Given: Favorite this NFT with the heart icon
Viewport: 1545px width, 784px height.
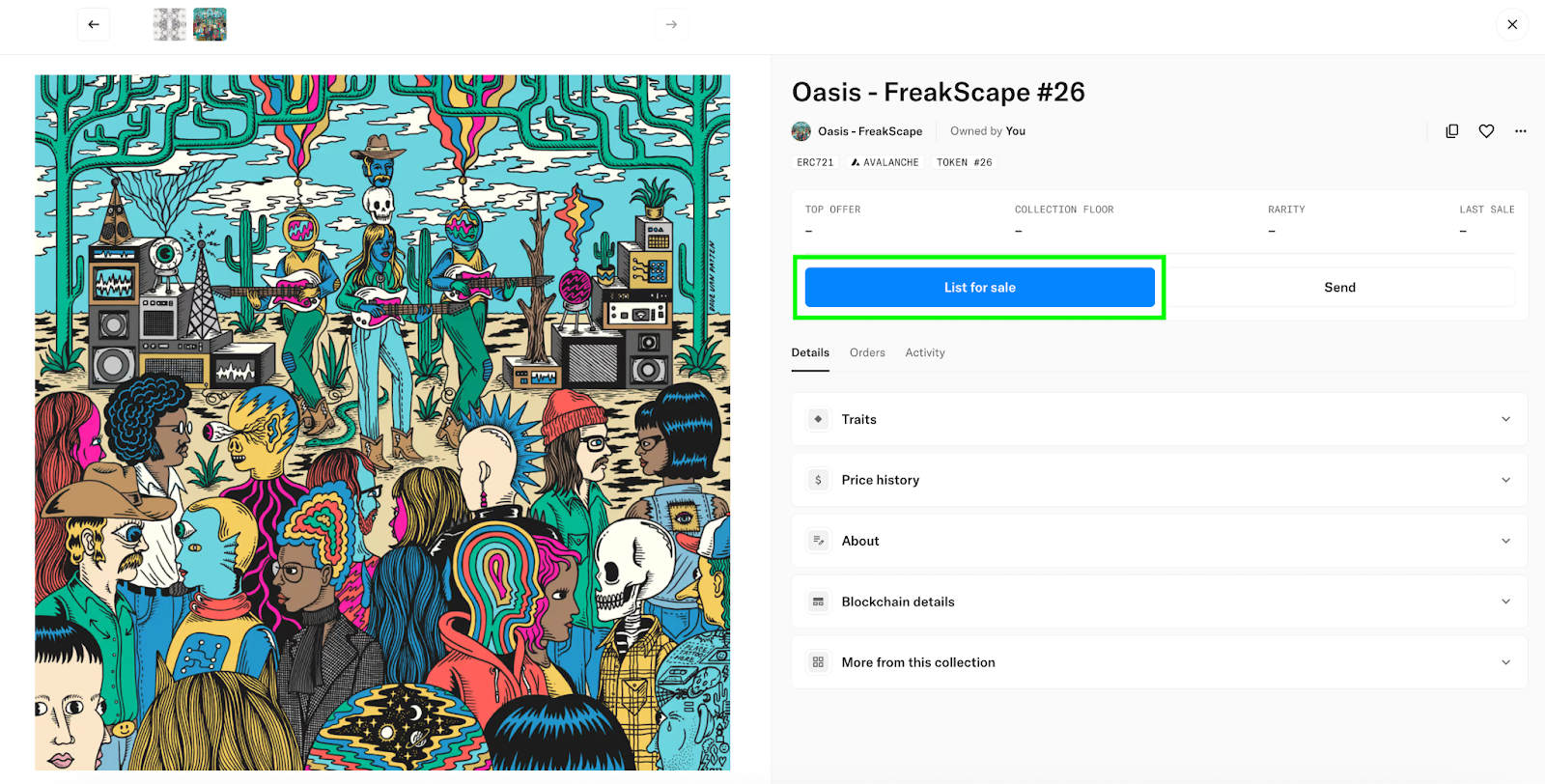Looking at the screenshot, I should [x=1486, y=131].
